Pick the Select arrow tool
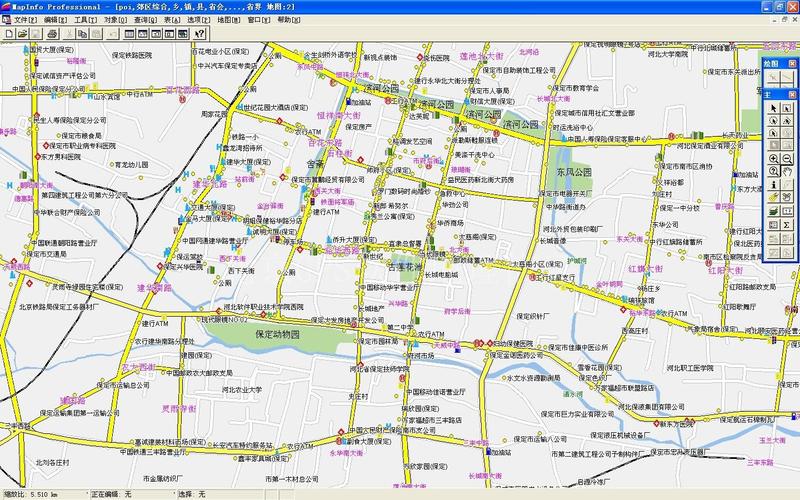Viewport: 800px width, 500px height. [x=773, y=108]
